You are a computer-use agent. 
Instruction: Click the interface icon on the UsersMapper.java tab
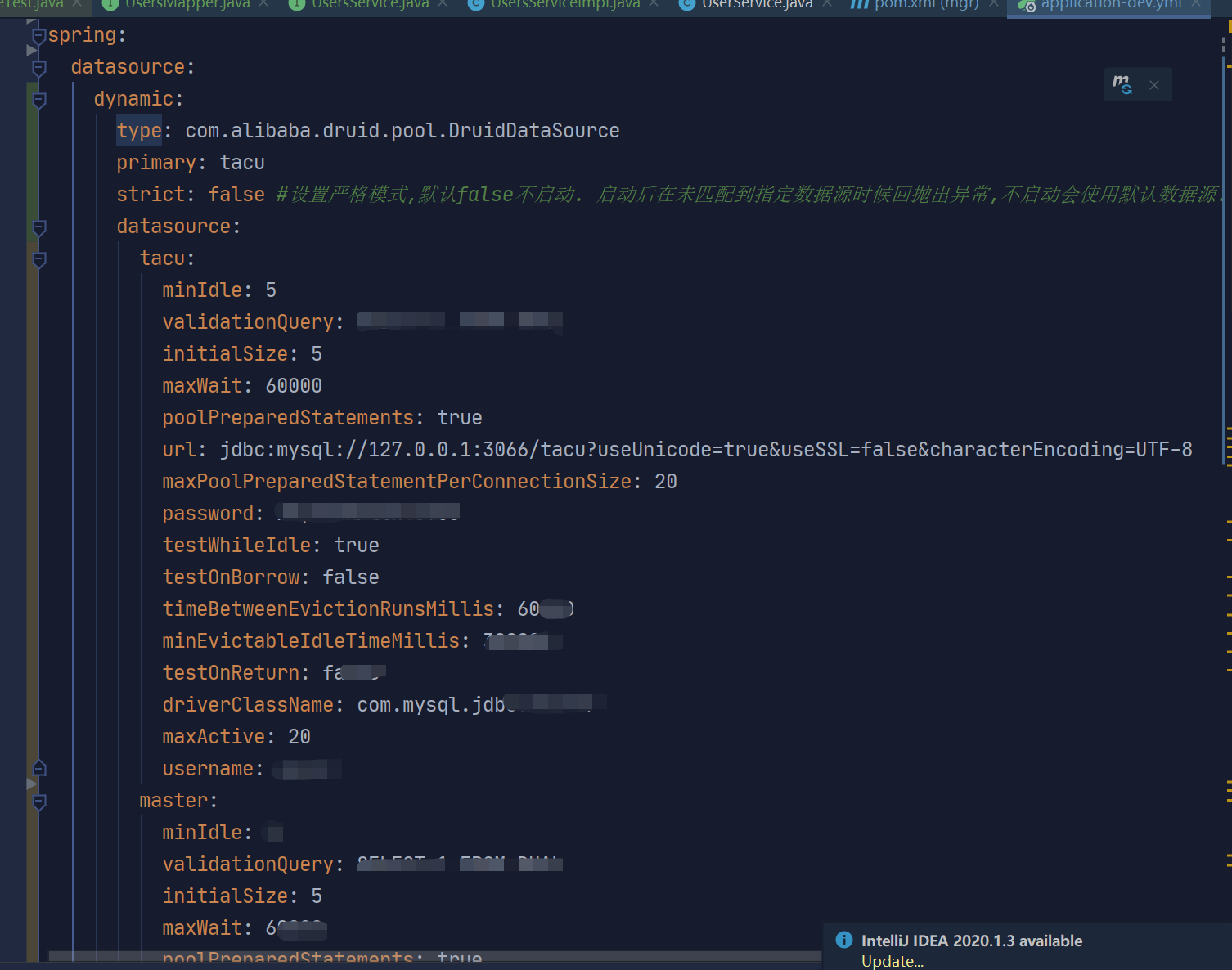tap(111, 4)
